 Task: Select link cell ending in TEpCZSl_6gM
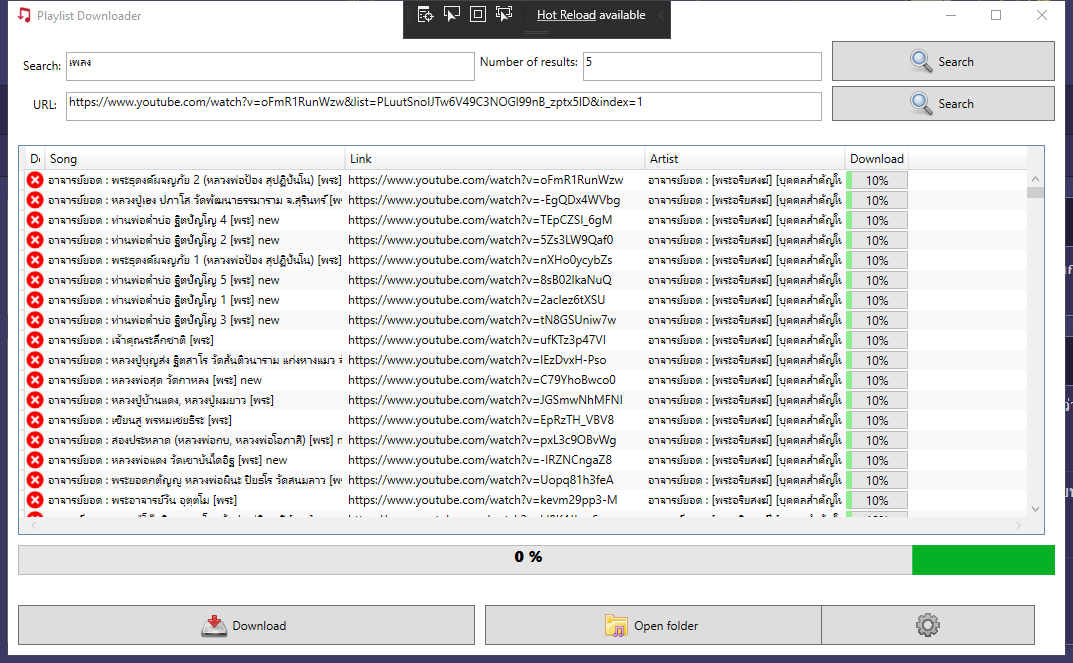pos(480,220)
